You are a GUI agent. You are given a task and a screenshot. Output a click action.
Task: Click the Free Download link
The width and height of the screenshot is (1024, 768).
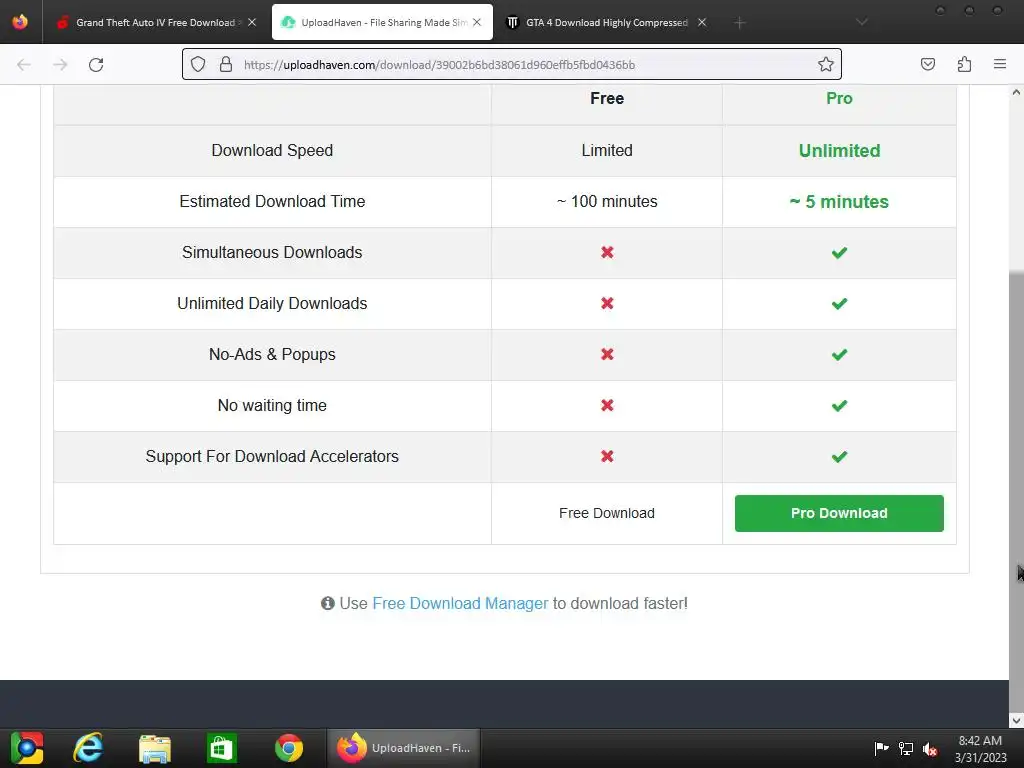pos(607,513)
